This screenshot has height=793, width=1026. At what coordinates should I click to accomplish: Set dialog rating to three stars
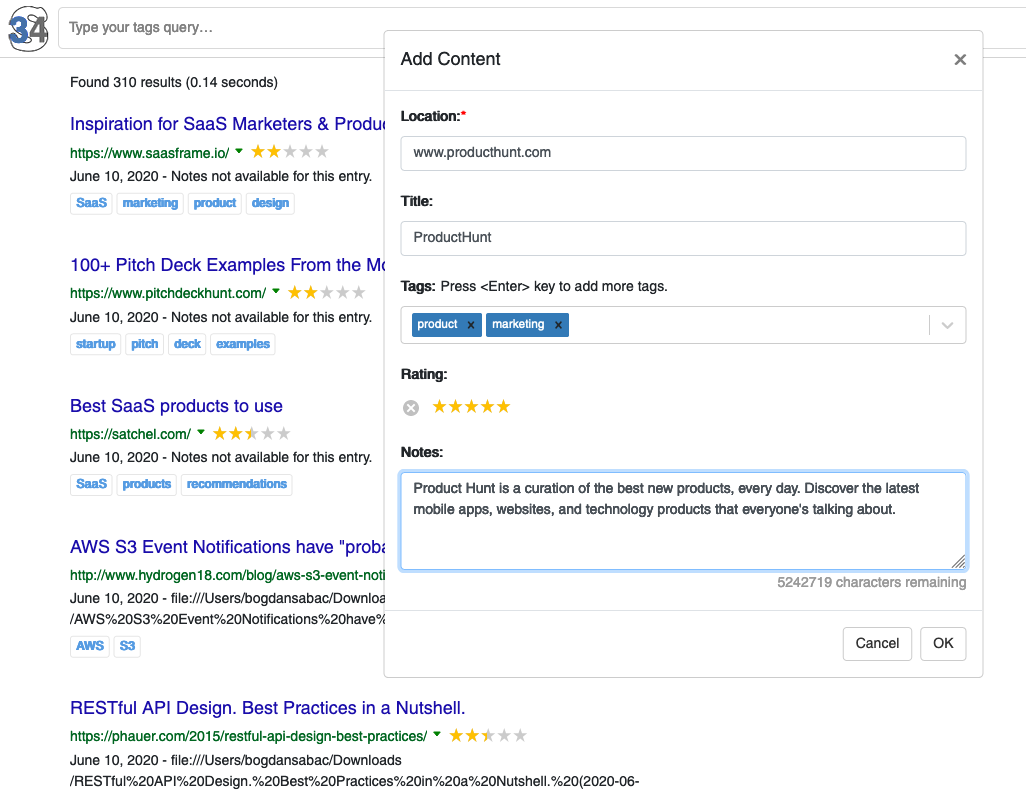(x=471, y=407)
